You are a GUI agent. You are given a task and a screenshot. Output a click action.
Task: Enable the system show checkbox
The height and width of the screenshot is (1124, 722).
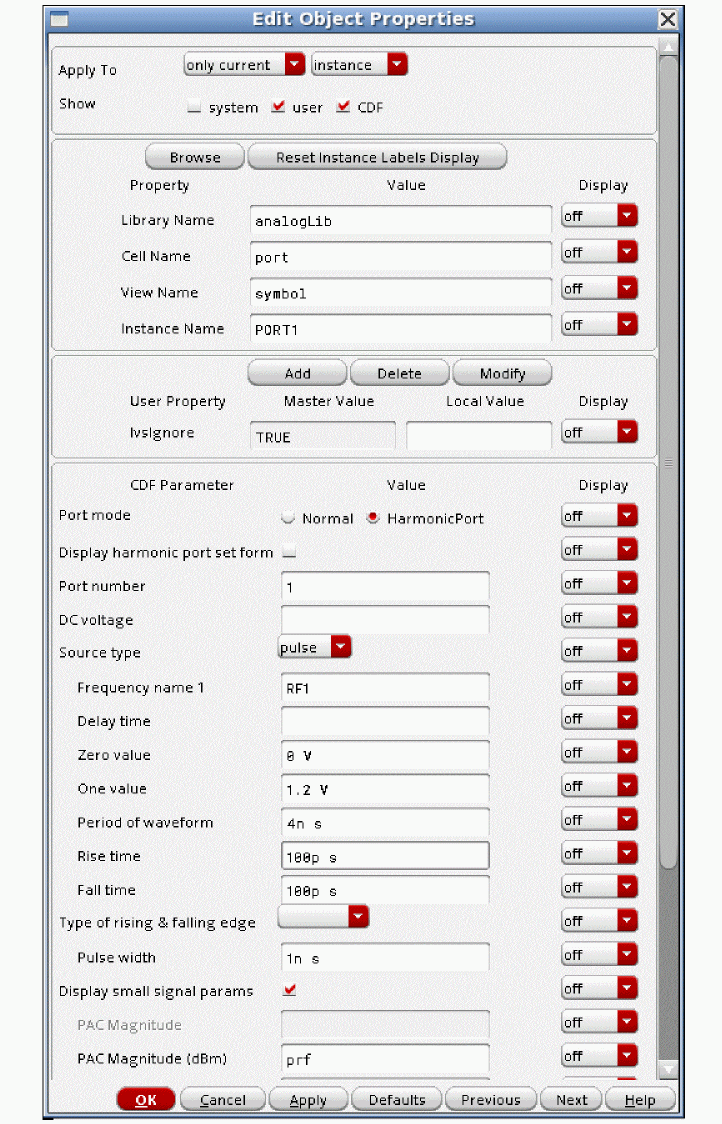(195, 108)
